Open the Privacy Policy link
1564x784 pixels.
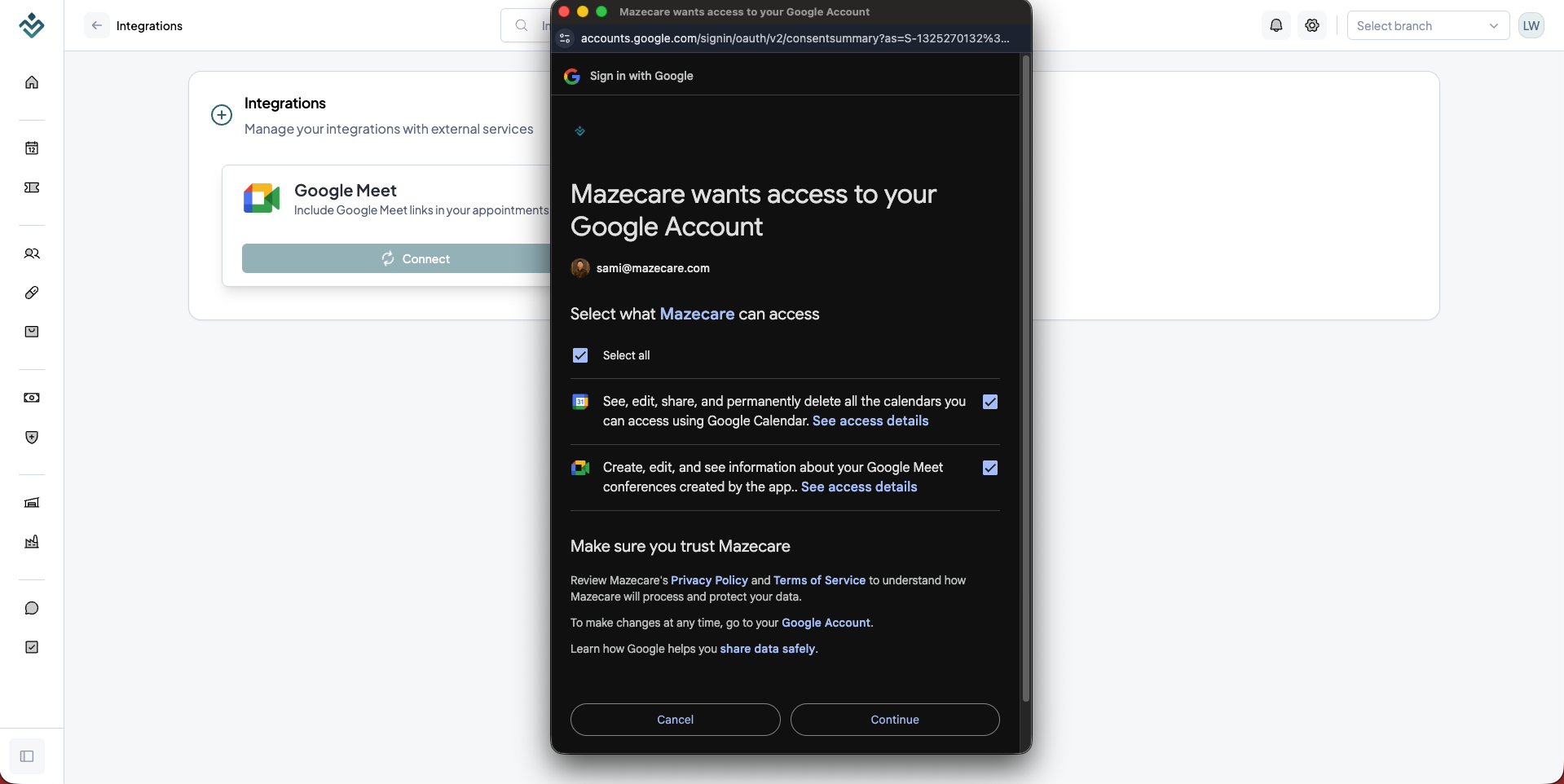coord(709,580)
